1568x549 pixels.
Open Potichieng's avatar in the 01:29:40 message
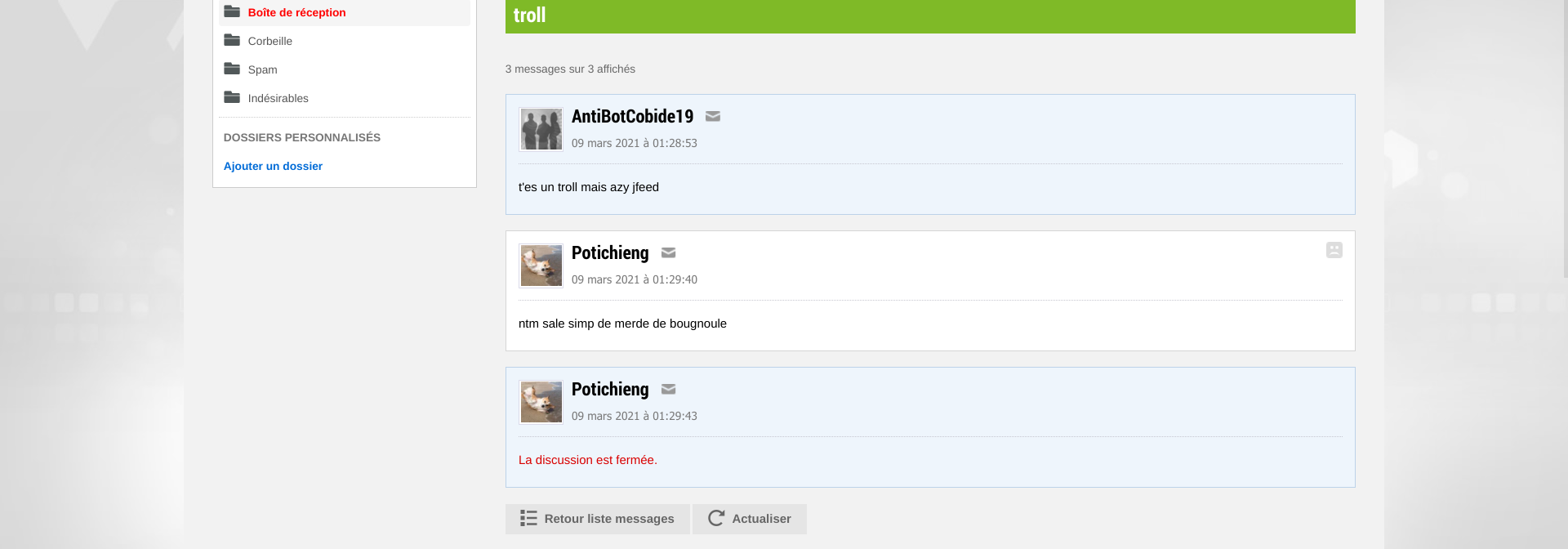(x=541, y=266)
